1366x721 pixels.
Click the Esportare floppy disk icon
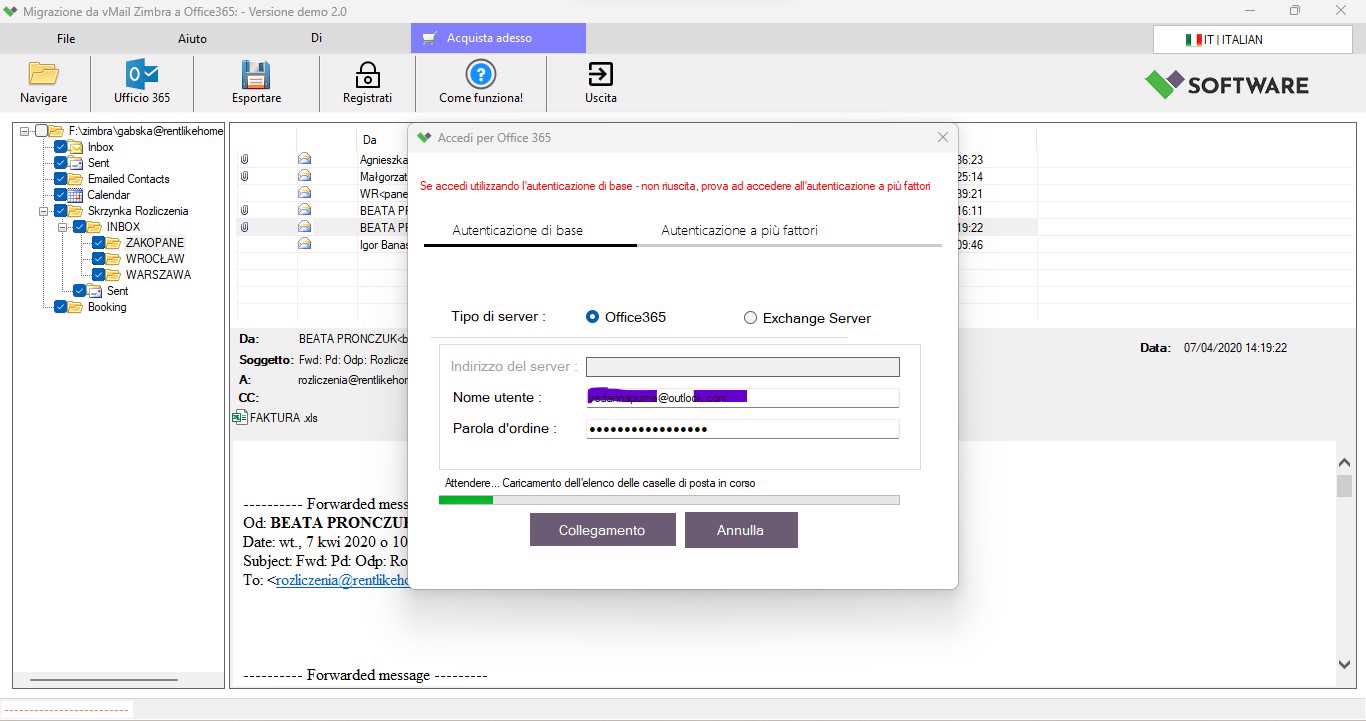coord(256,74)
